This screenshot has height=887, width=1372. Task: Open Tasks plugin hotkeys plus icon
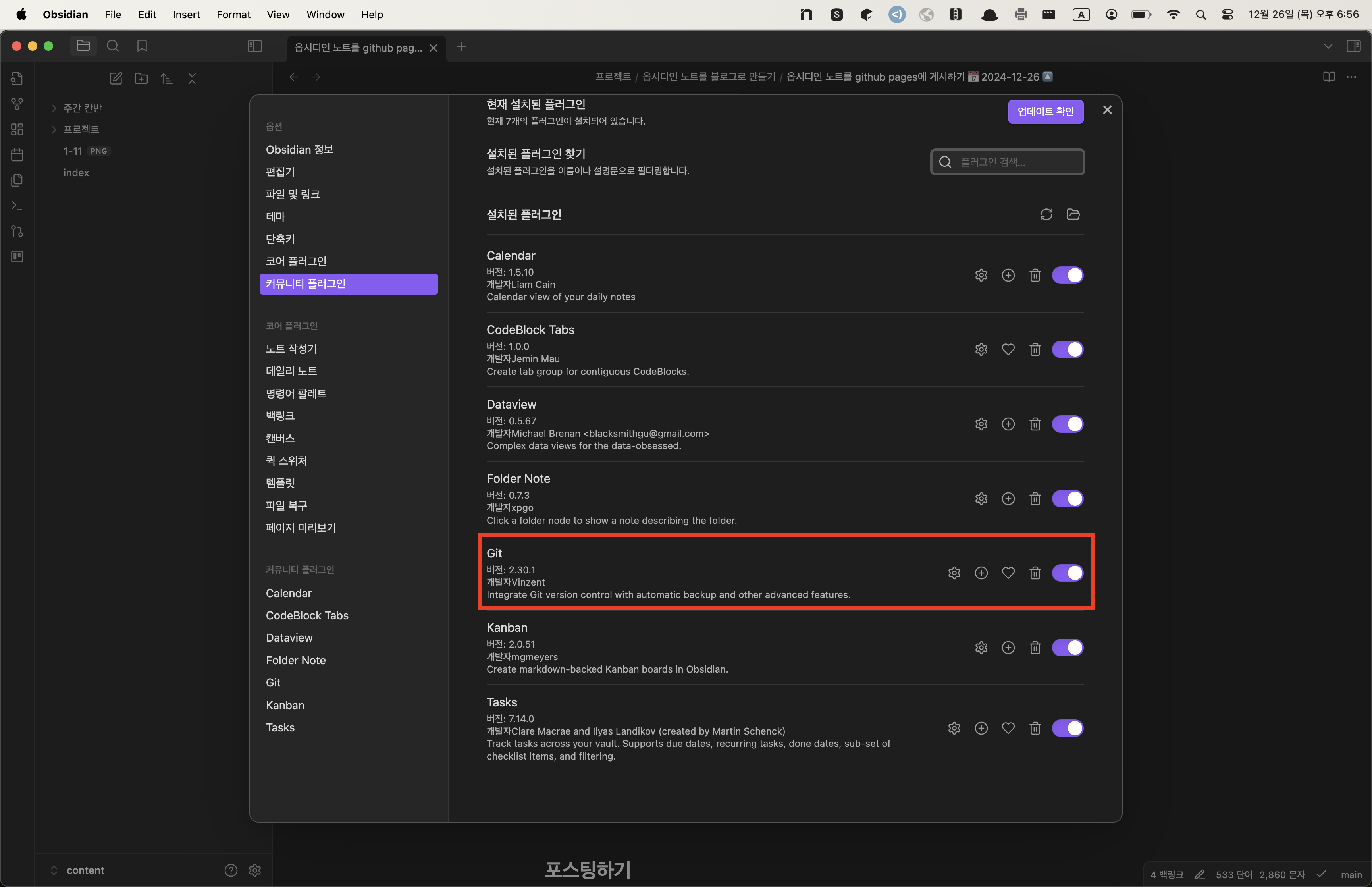pyautogui.click(x=981, y=728)
